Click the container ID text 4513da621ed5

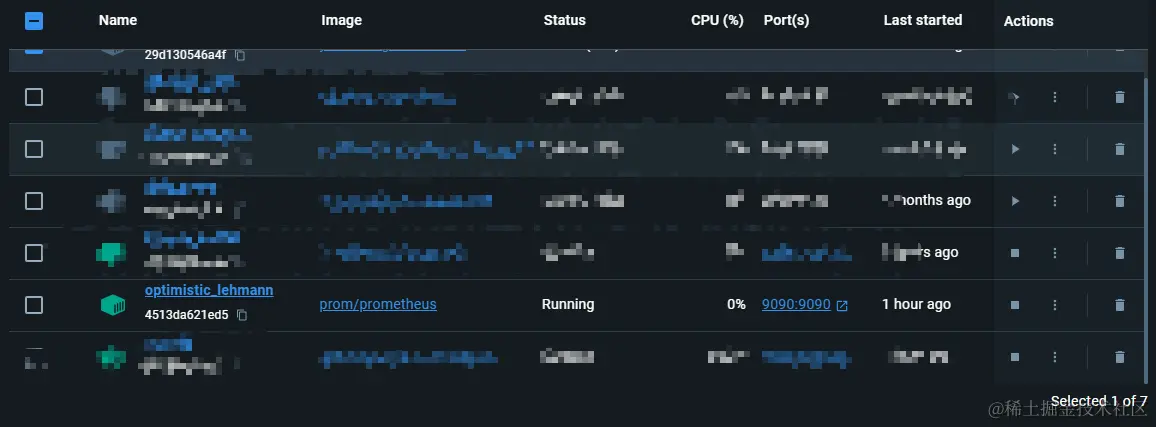pos(187,315)
